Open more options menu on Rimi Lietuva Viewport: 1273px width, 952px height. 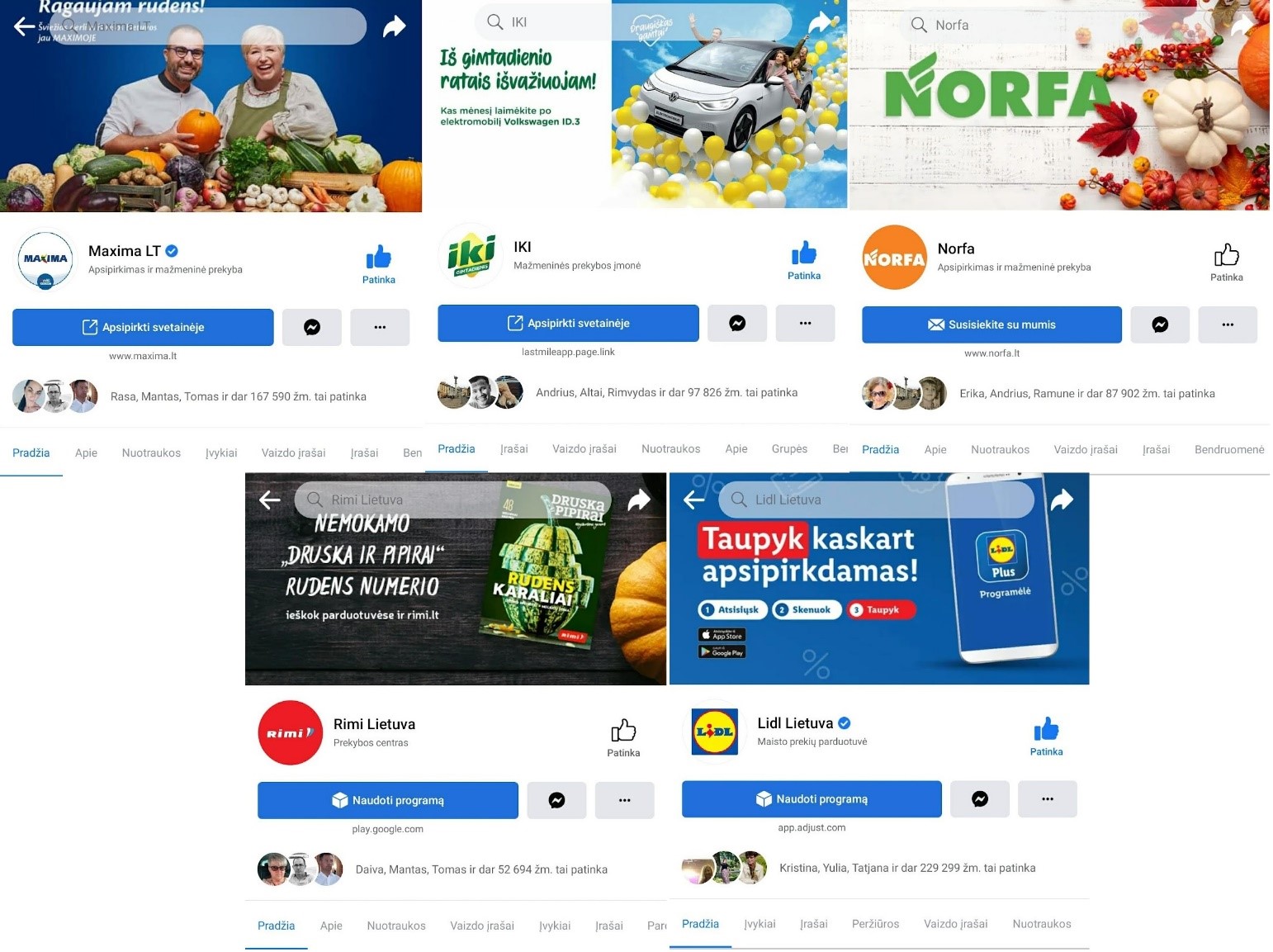coord(624,800)
